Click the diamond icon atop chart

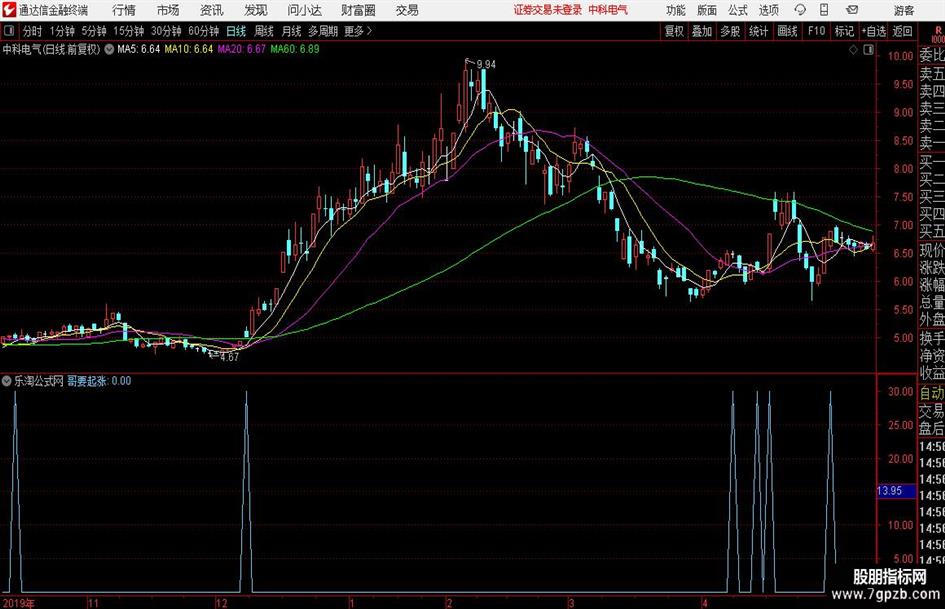tap(853, 50)
